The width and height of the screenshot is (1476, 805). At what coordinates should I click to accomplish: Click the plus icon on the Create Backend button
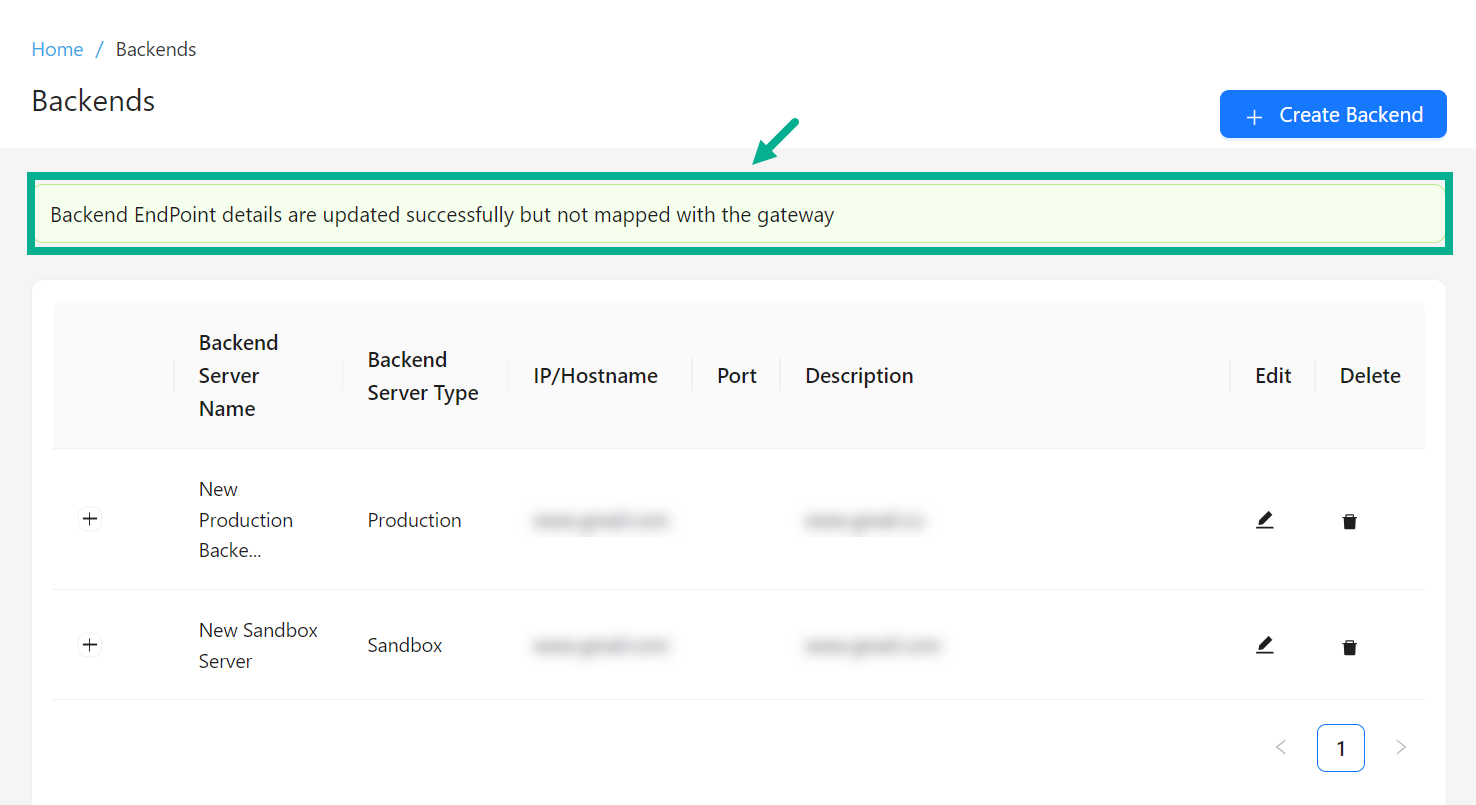[x=1254, y=114]
